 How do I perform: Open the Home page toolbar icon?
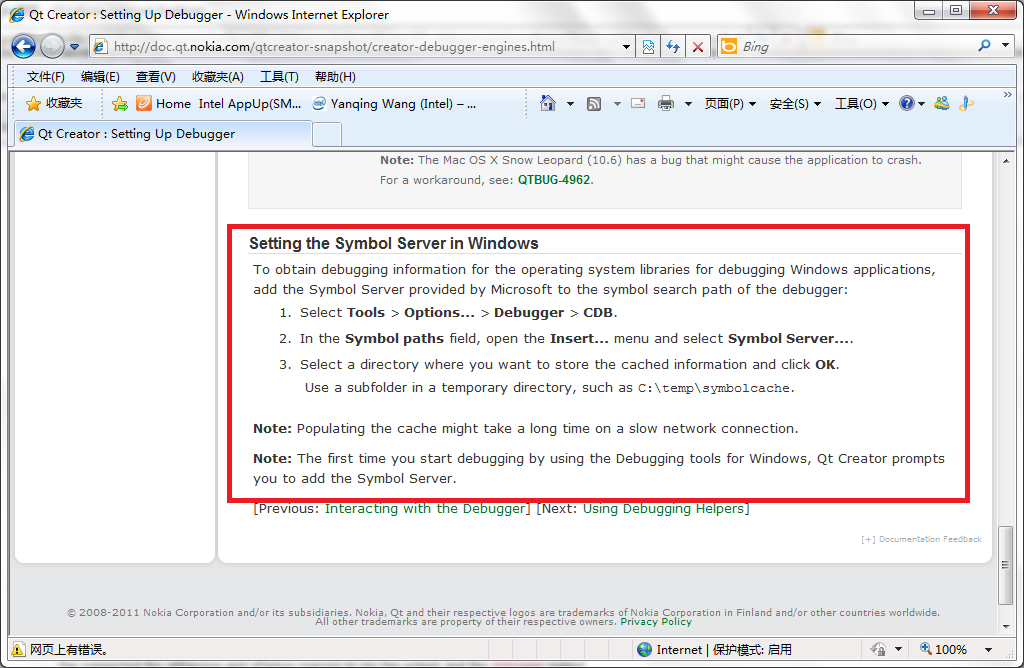[547, 103]
